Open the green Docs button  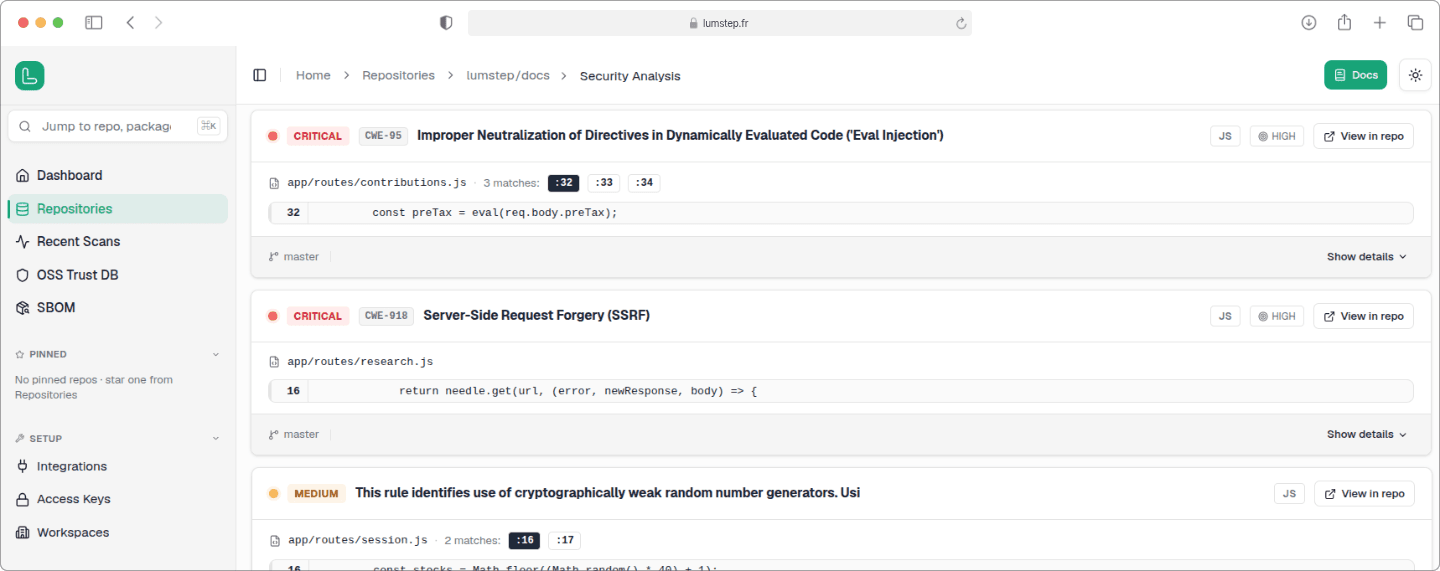coord(1355,75)
